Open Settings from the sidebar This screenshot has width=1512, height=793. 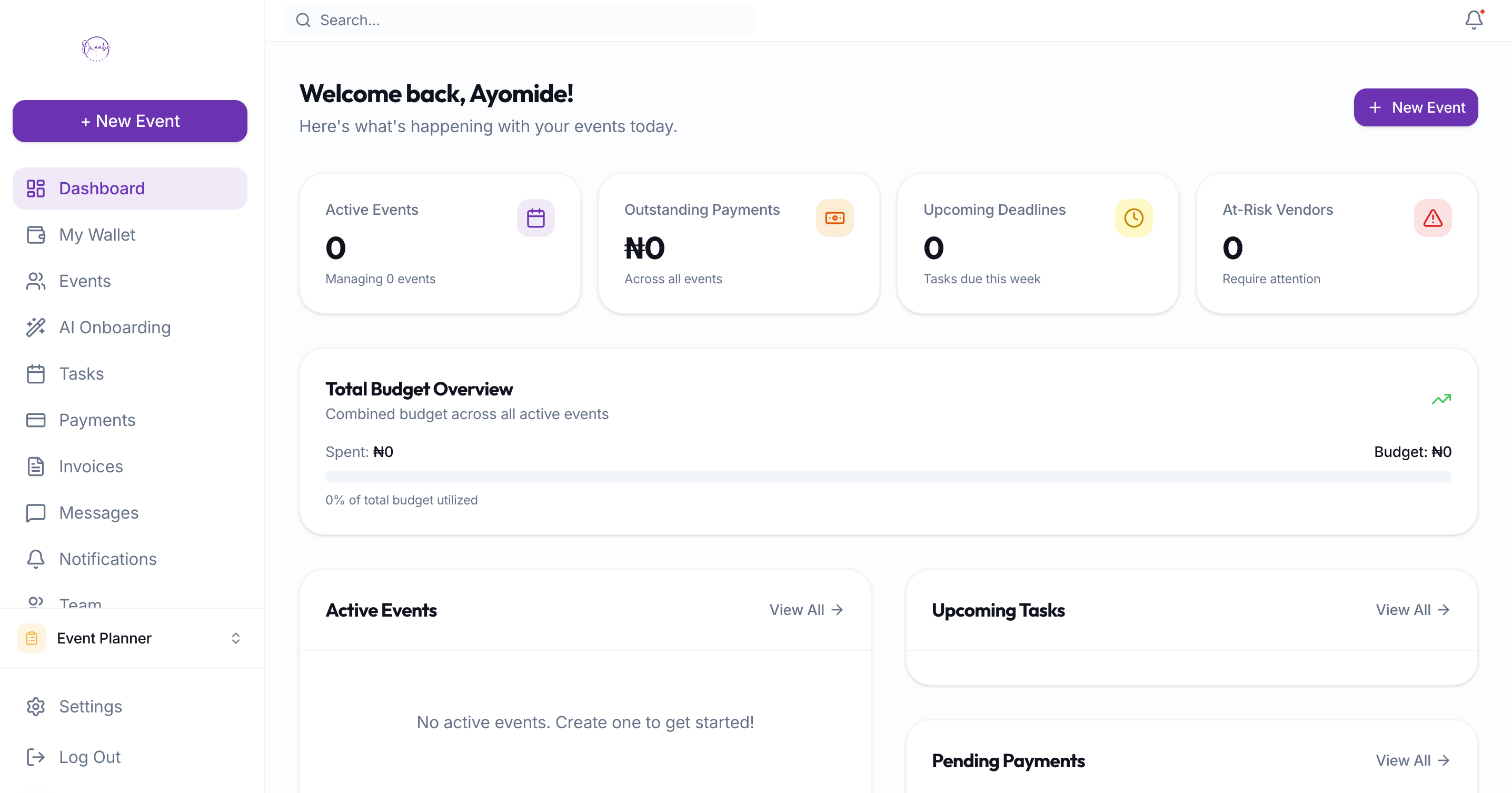91,707
